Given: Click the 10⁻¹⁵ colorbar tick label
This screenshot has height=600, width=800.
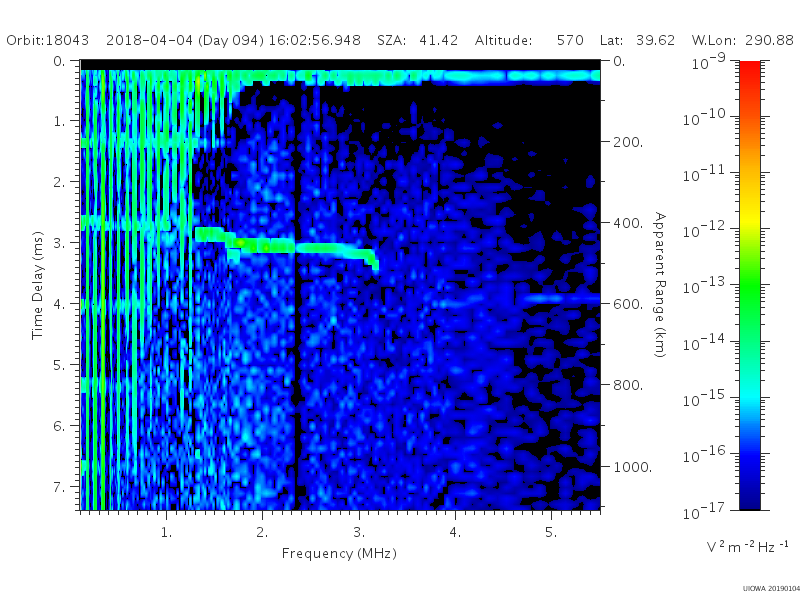Looking at the screenshot, I should 704,399.
